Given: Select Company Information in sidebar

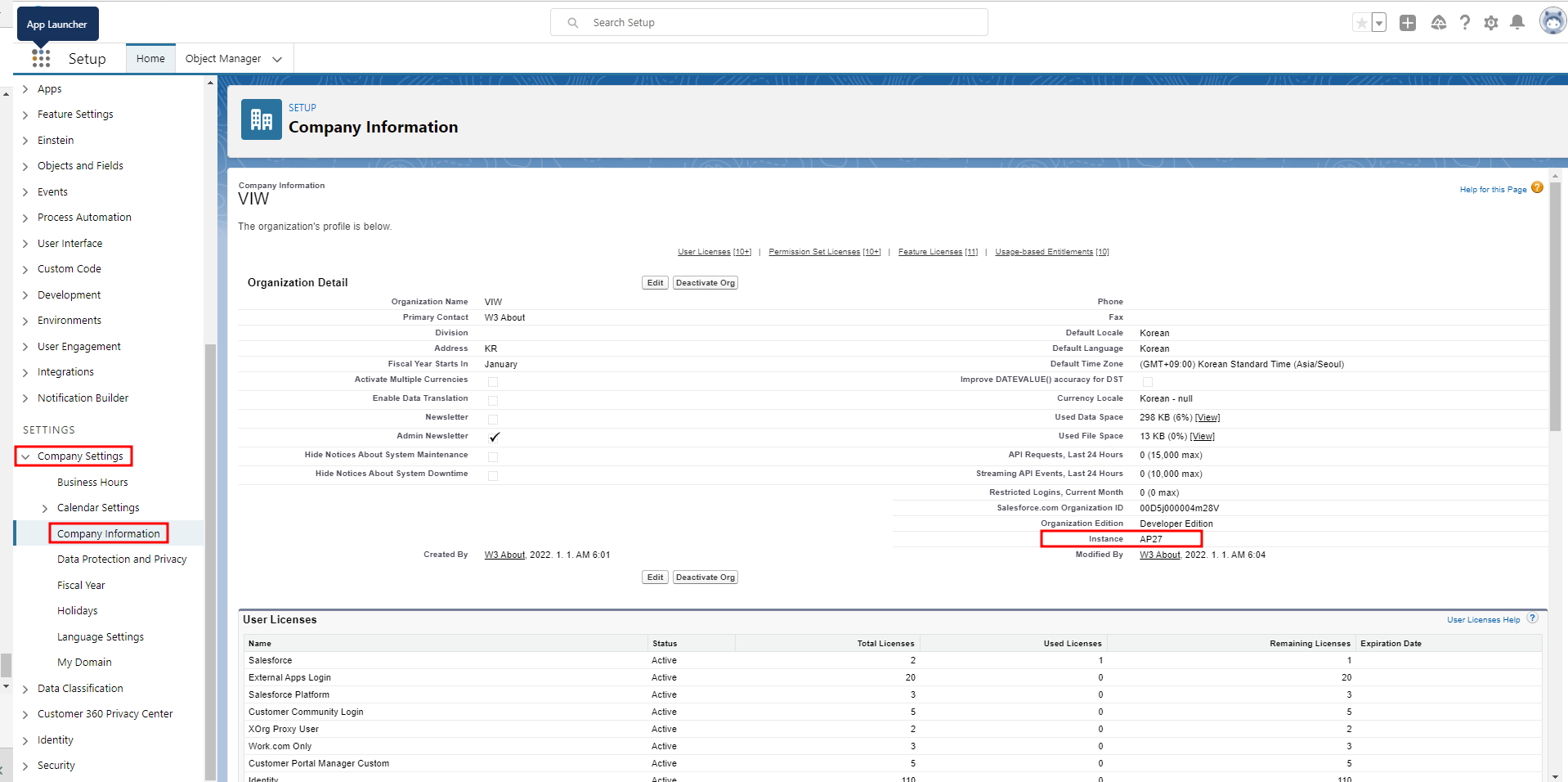Looking at the screenshot, I should [109, 533].
